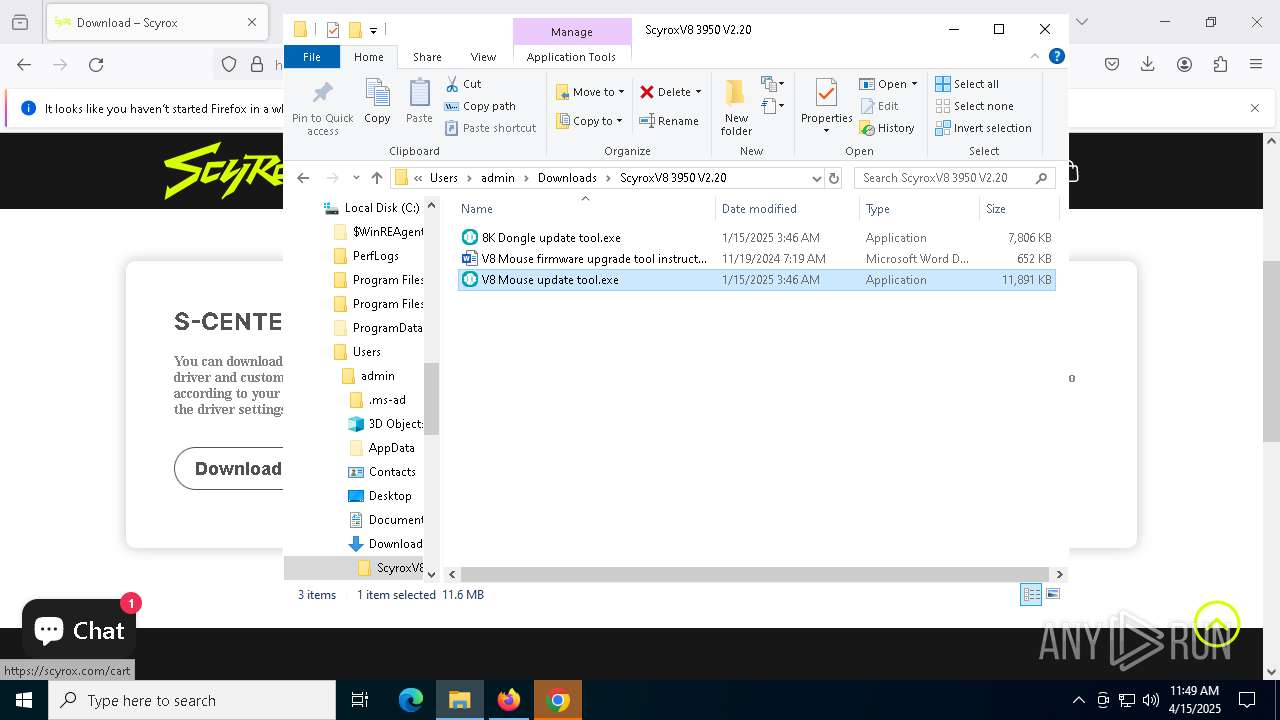Select V8 Mouse firmware upgrade instructions document
The height and width of the screenshot is (720, 1280).
click(757, 259)
